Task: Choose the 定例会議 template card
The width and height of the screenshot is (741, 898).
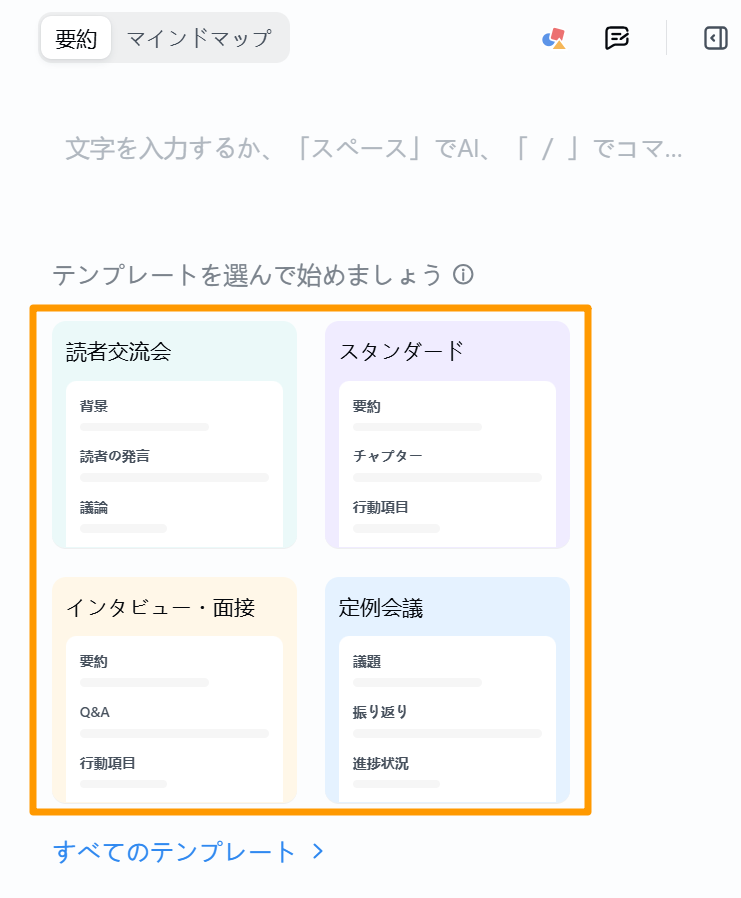Action: pos(447,690)
